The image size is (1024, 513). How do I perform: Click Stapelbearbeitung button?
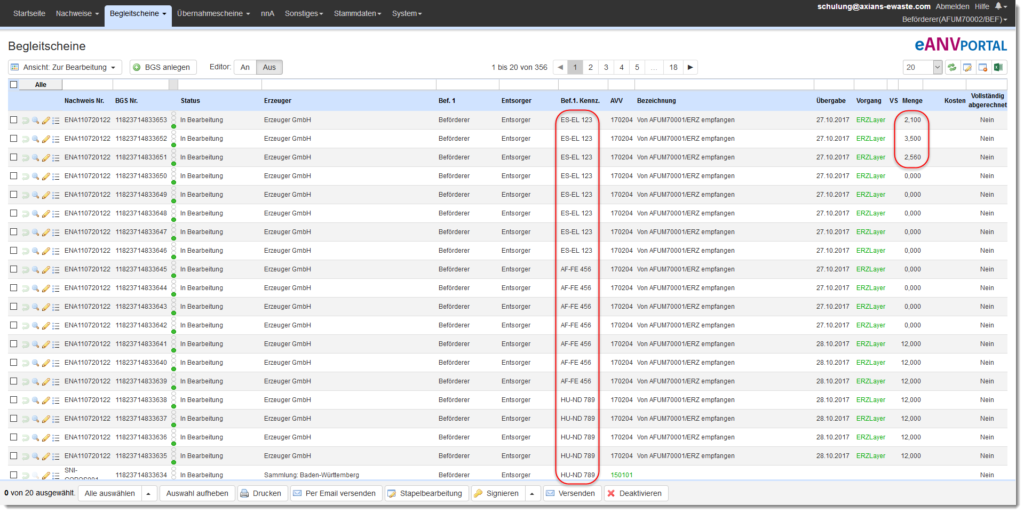(x=426, y=493)
